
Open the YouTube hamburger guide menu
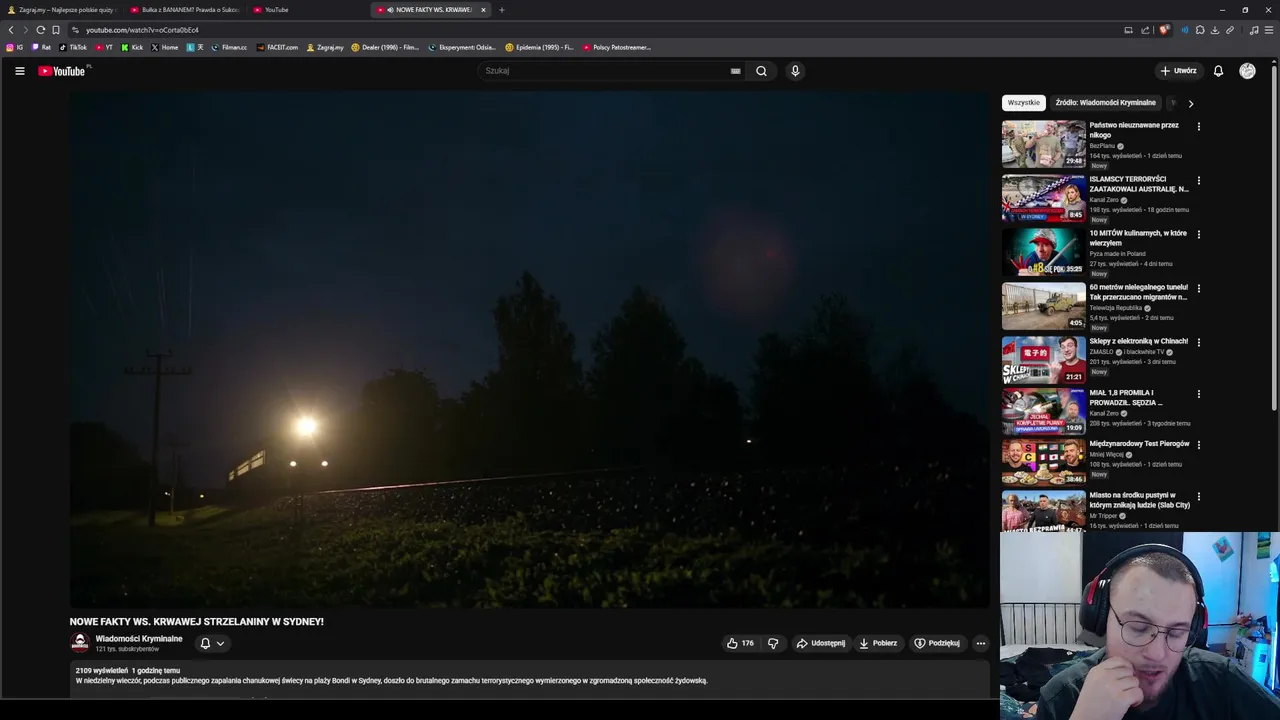(19, 71)
